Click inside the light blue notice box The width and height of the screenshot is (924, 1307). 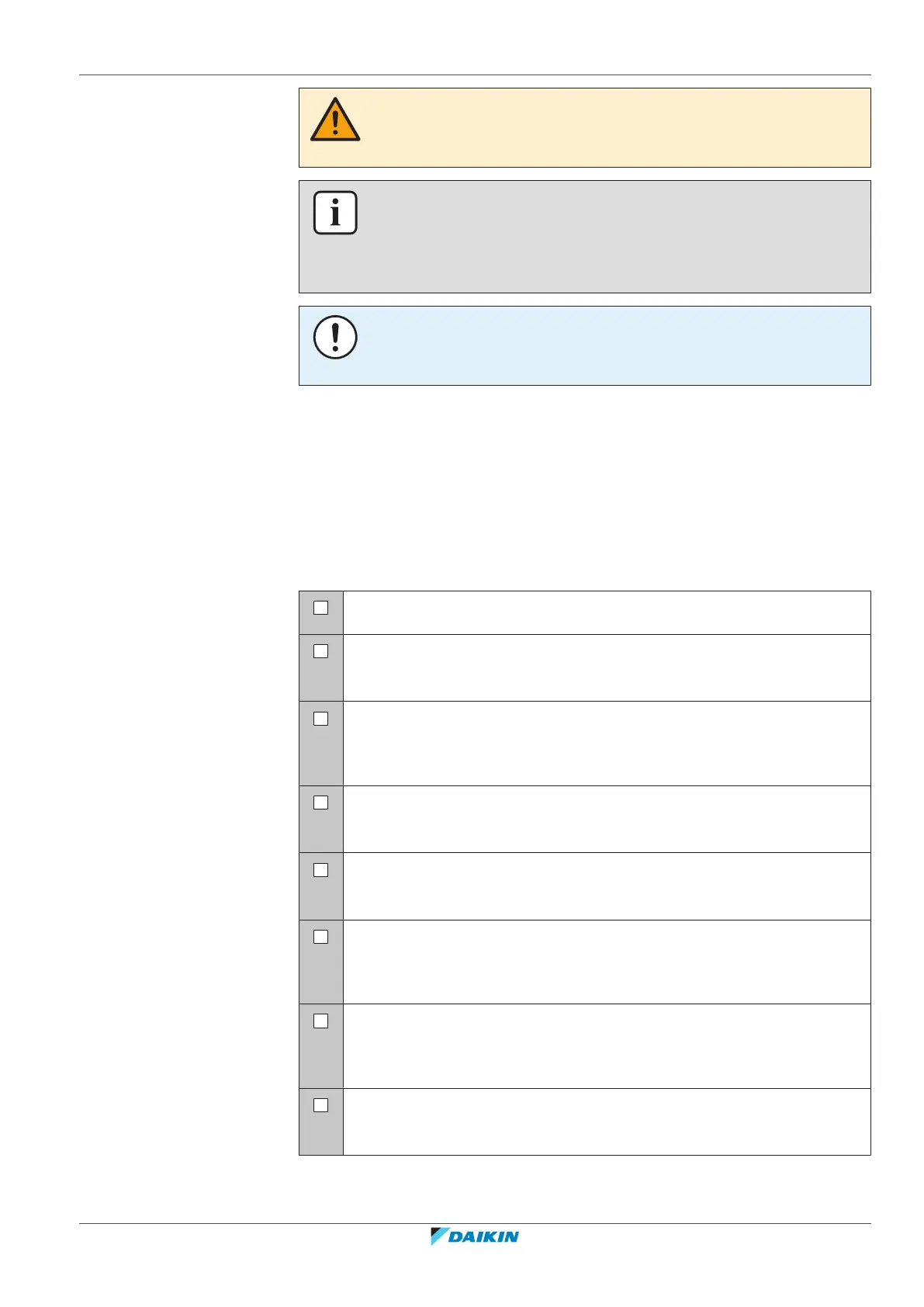coord(584,345)
